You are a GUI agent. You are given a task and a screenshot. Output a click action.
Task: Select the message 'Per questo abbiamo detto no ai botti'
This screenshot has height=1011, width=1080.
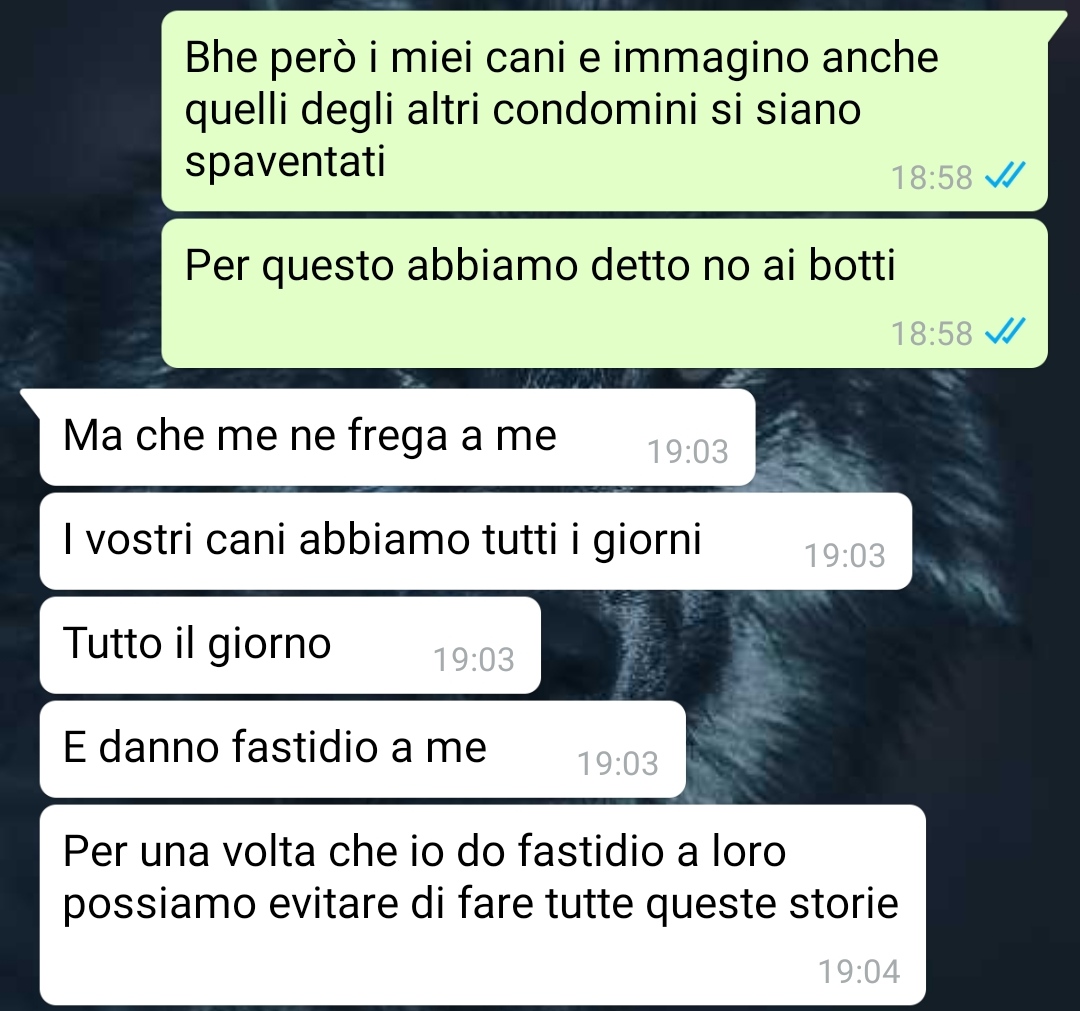pos(604,293)
